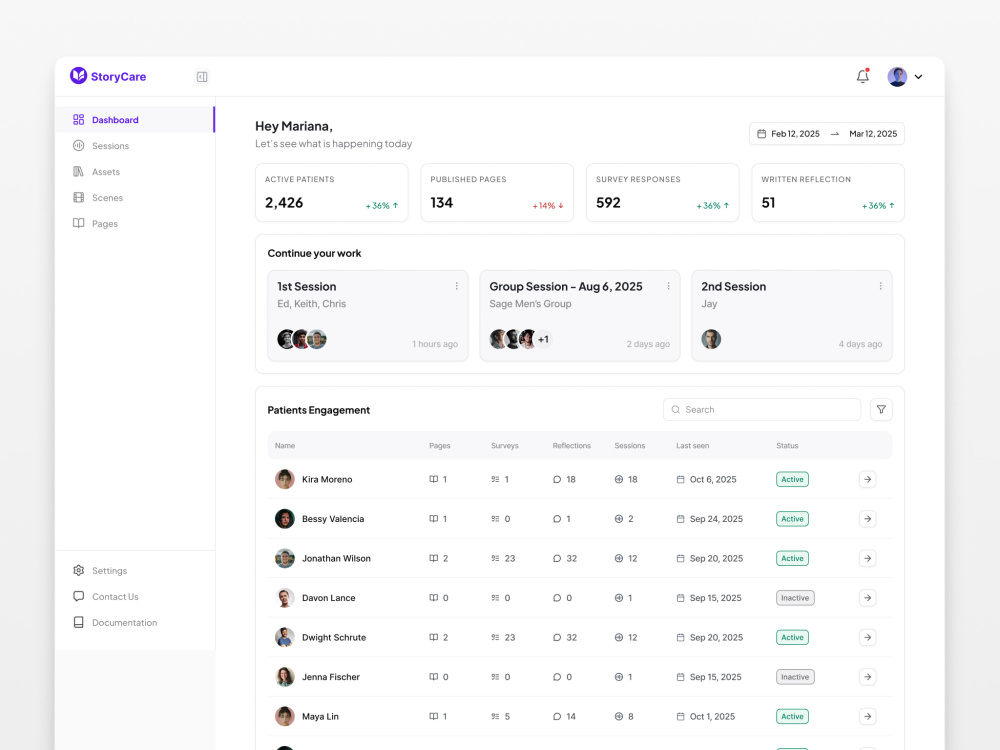1000x750 pixels.
Task: Open 1st Session card options menu
Action: pyautogui.click(x=457, y=286)
